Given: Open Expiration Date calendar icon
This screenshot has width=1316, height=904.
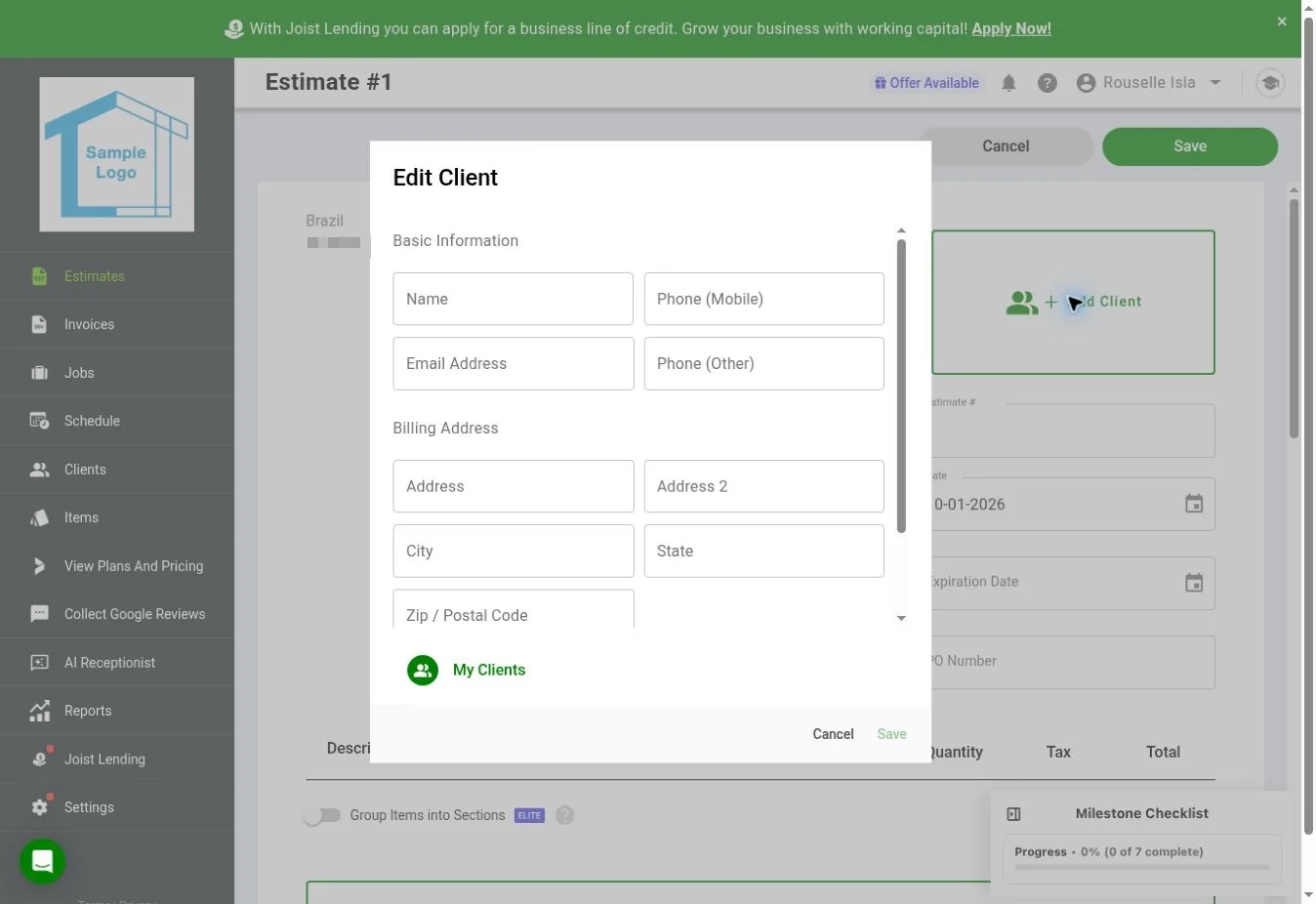Looking at the screenshot, I should point(1194,583).
